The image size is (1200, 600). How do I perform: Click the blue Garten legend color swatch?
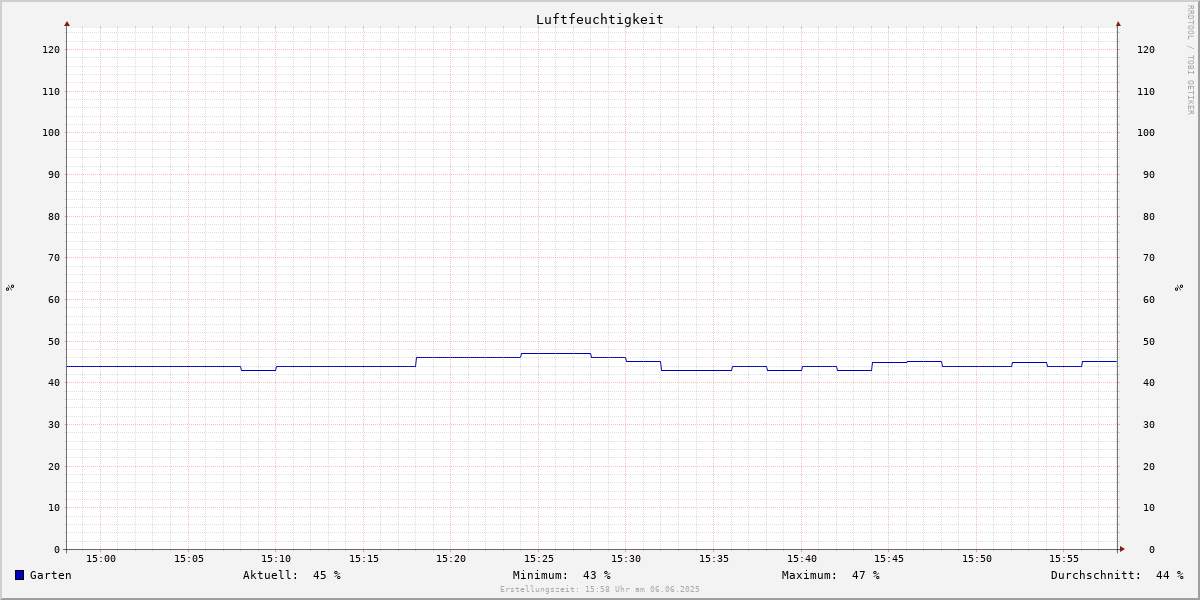point(19,575)
